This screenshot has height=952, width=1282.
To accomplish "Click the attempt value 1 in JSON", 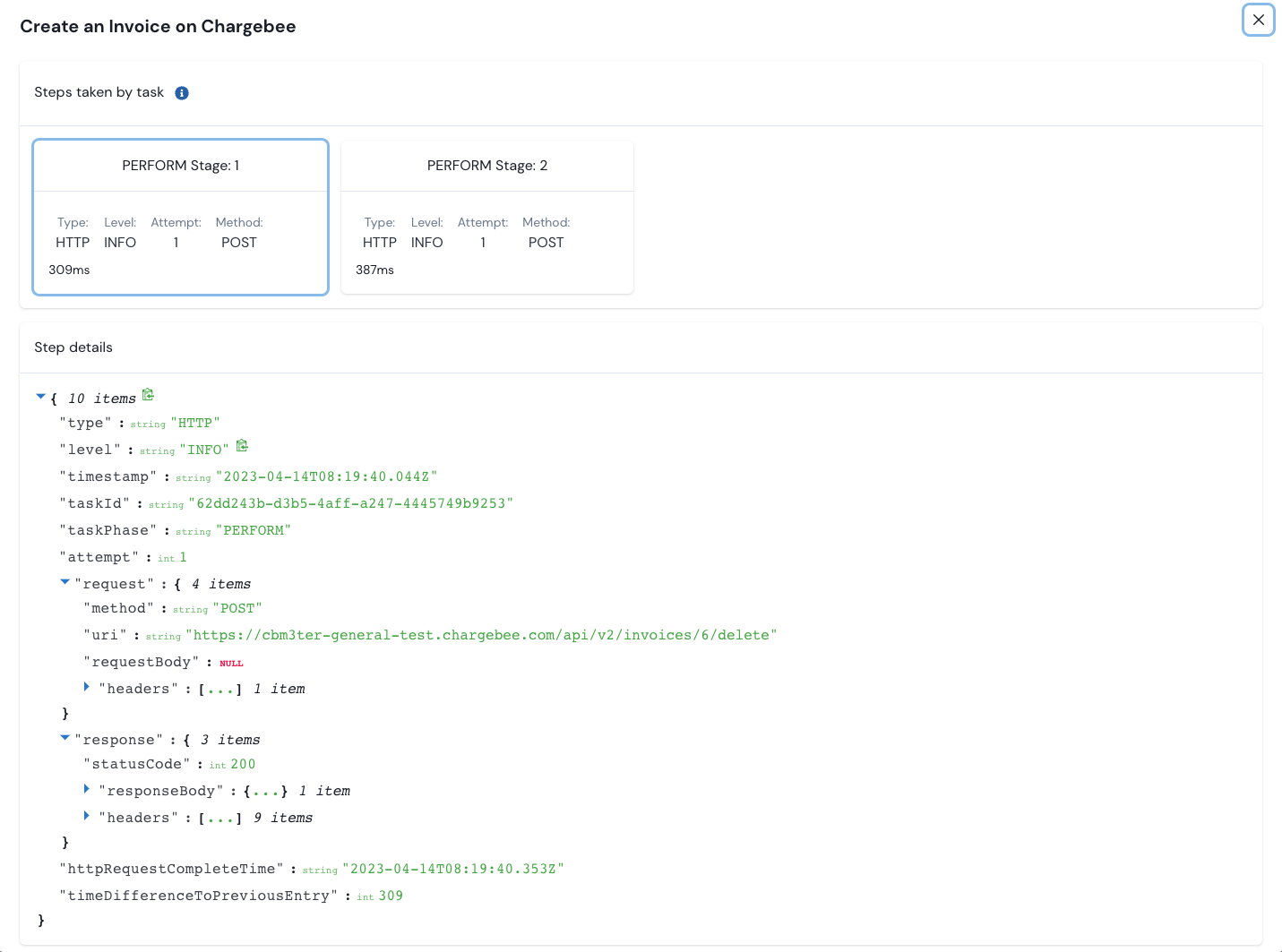I will tap(183, 557).
